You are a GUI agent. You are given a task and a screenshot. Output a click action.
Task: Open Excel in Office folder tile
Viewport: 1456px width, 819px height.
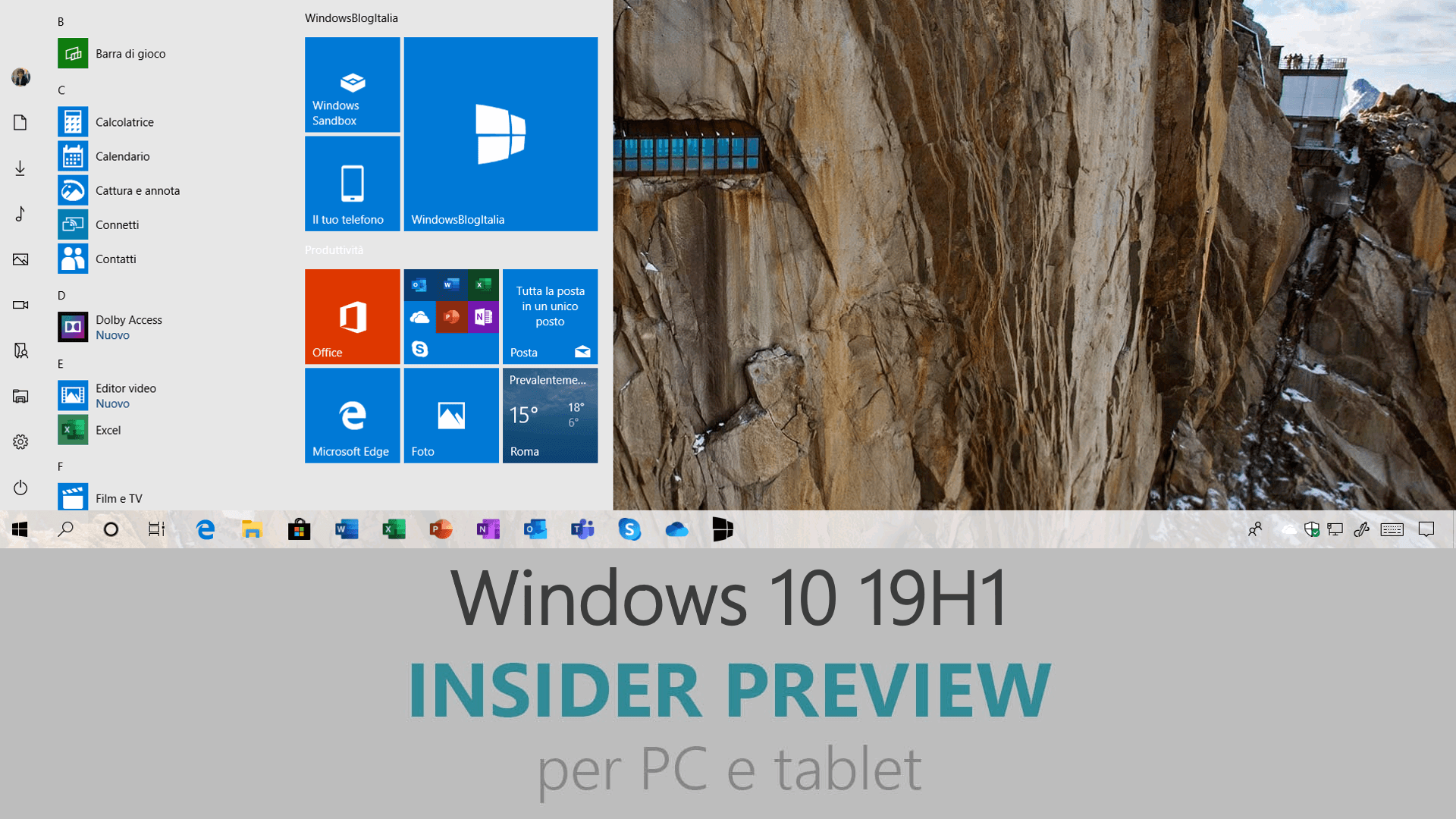483,285
